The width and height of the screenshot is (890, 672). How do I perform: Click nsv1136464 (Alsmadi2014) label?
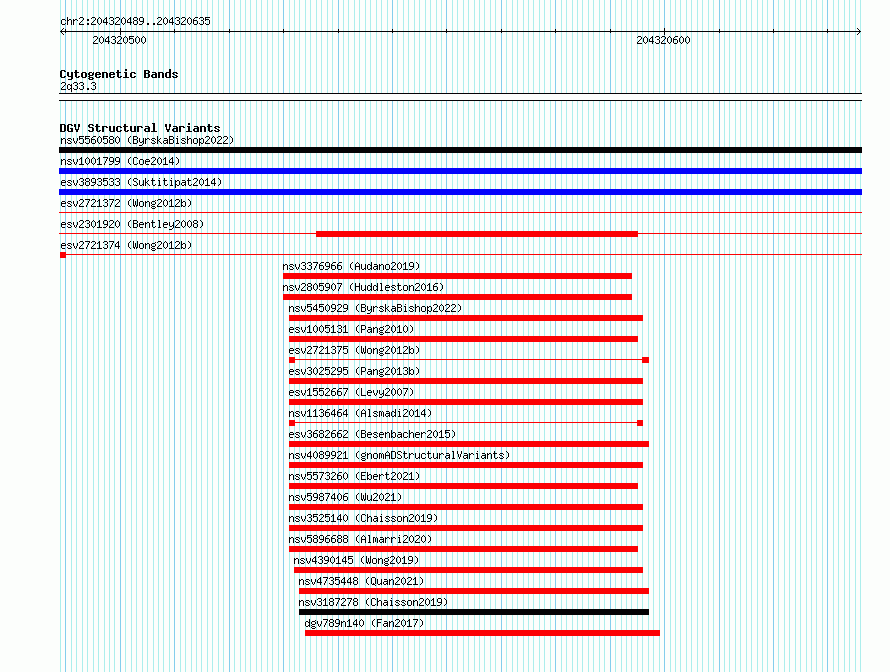point(360,413)
